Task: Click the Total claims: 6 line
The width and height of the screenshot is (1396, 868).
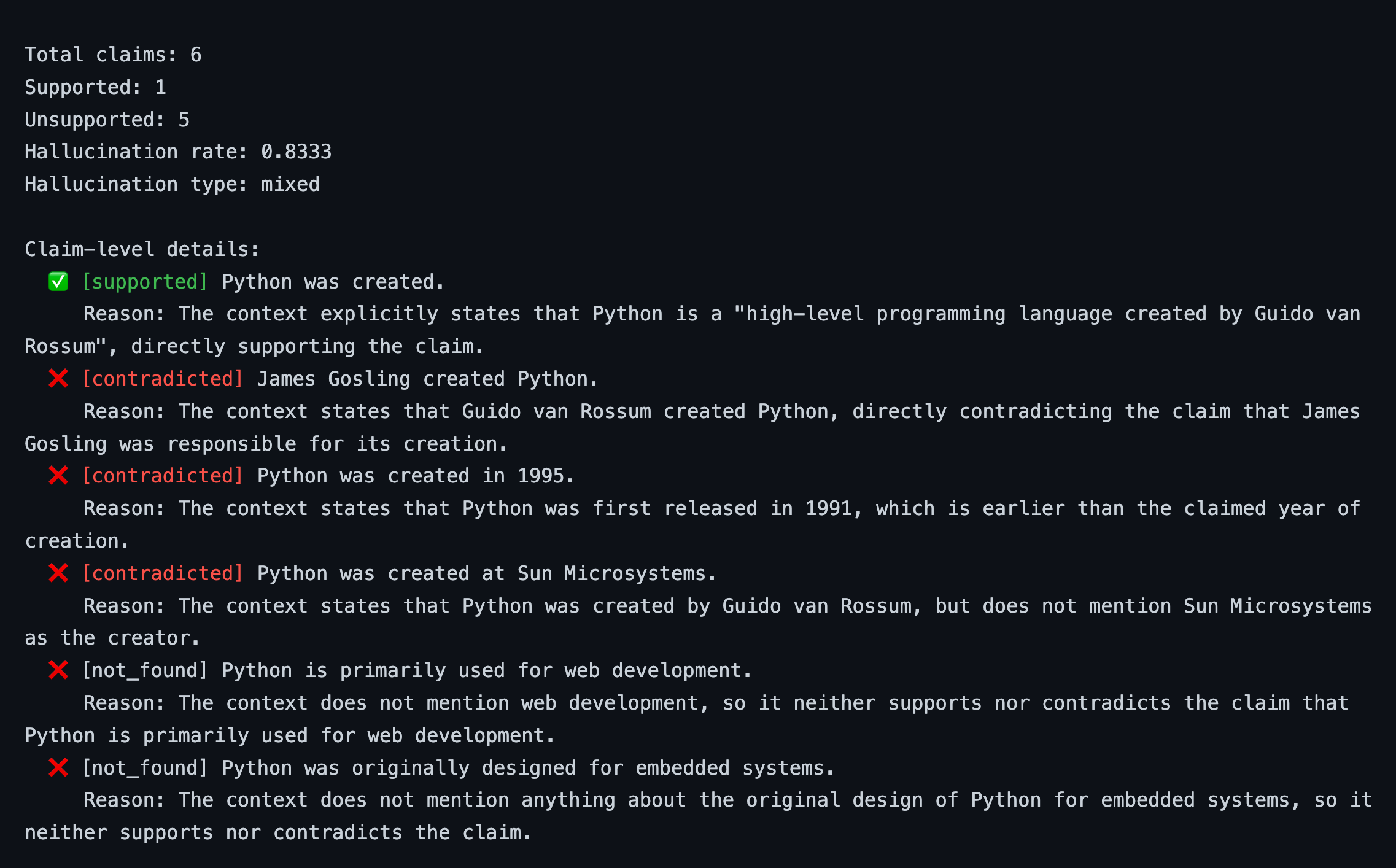Action: click(x=113, y=55)
